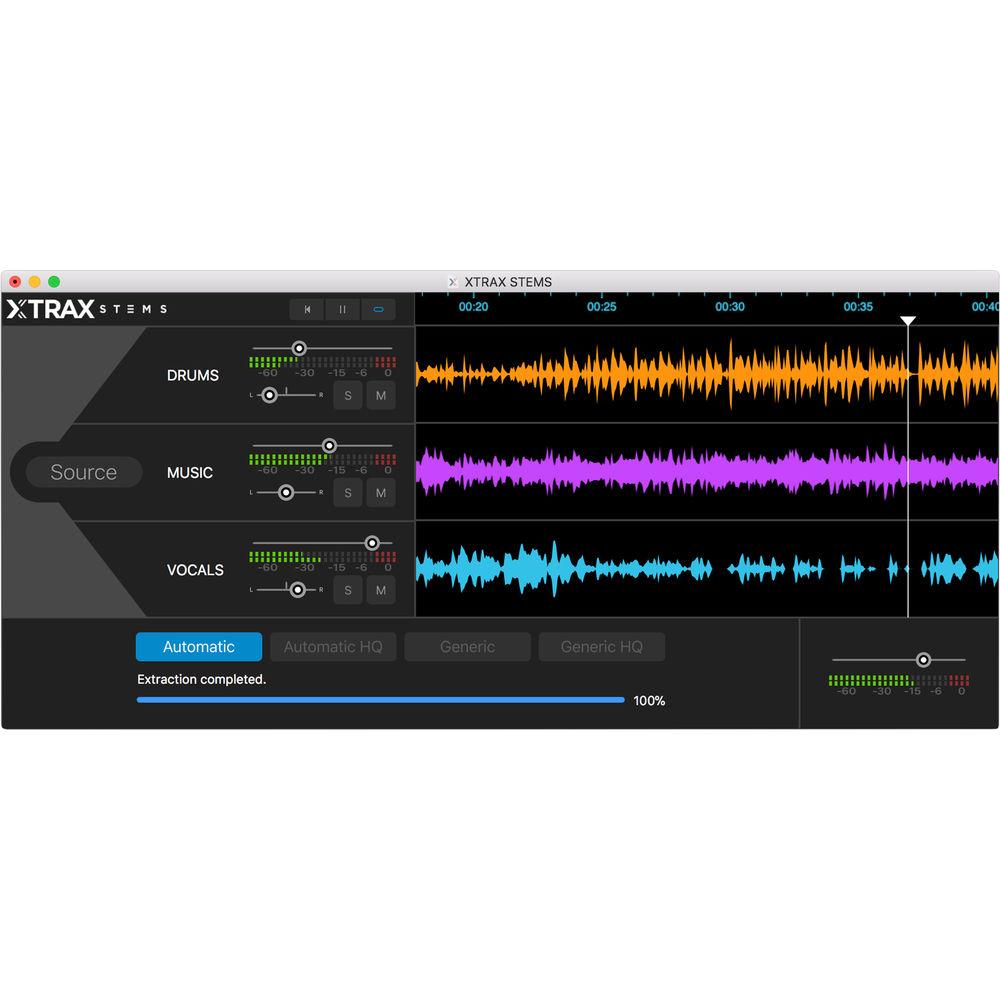Select the Automatic HQ extraction mode
The width and height of the screenshot is (1000, 1000).
(x=333, y=646)
